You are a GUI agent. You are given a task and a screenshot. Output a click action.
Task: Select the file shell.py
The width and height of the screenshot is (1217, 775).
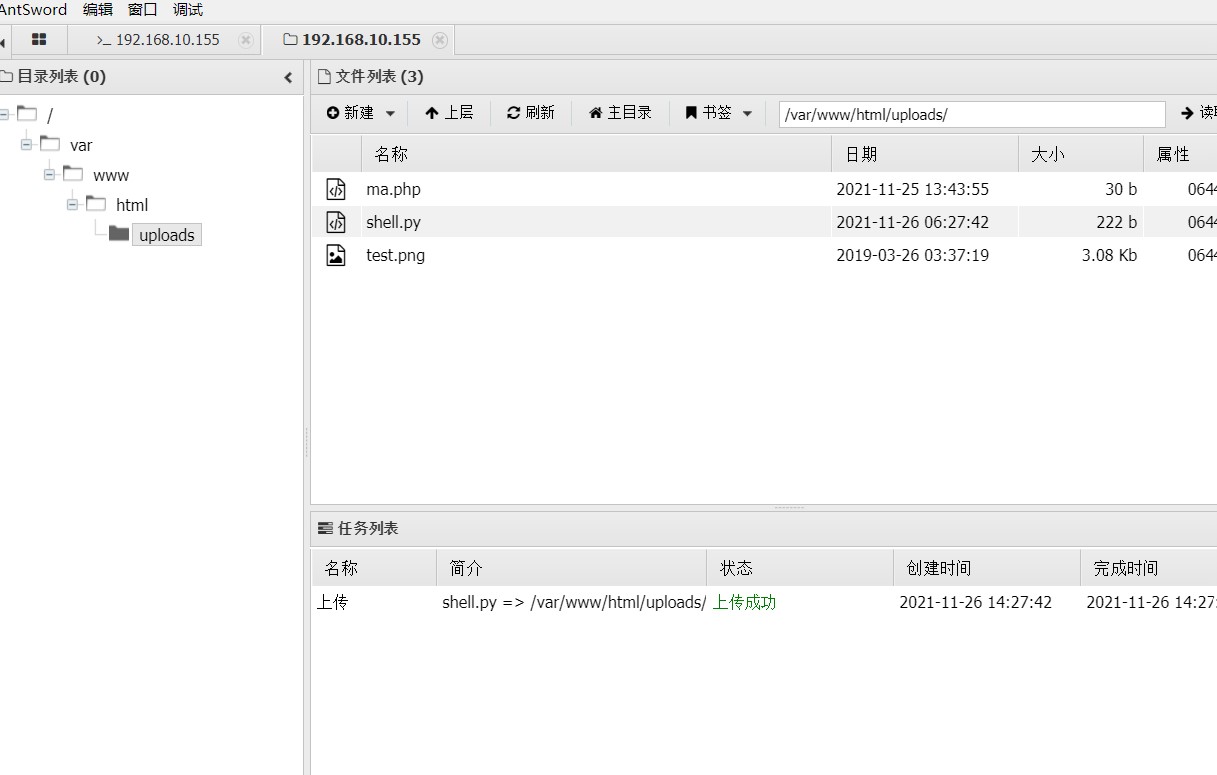pyautogui.click(x=394, y=222)
